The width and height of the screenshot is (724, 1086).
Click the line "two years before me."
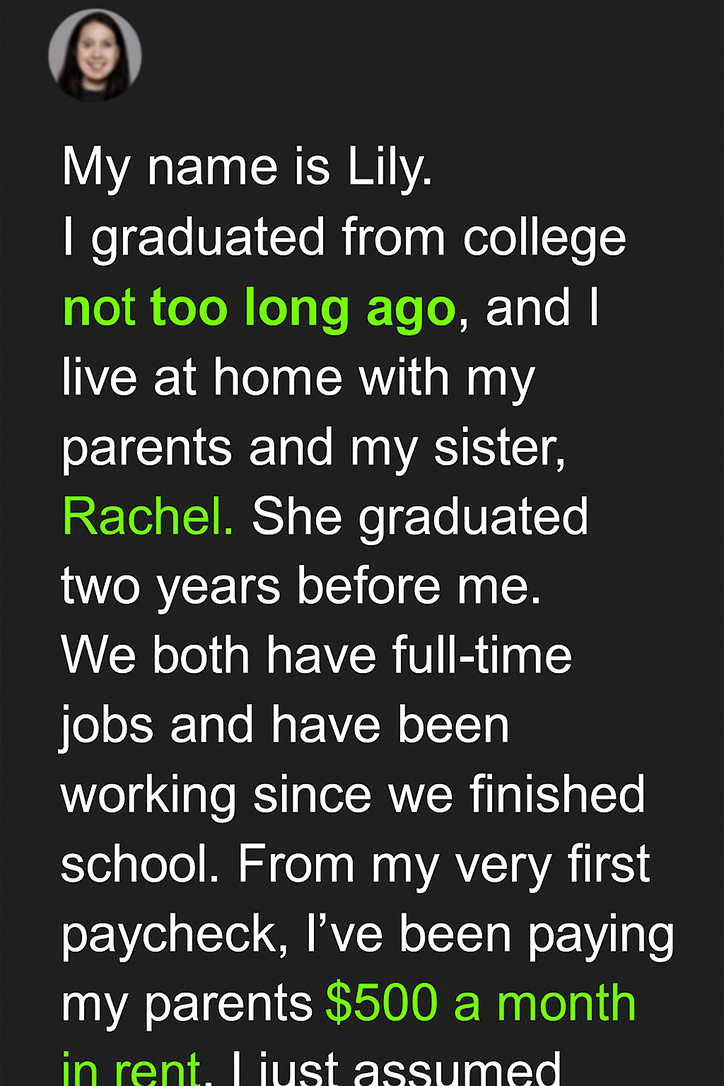point(301,587)
